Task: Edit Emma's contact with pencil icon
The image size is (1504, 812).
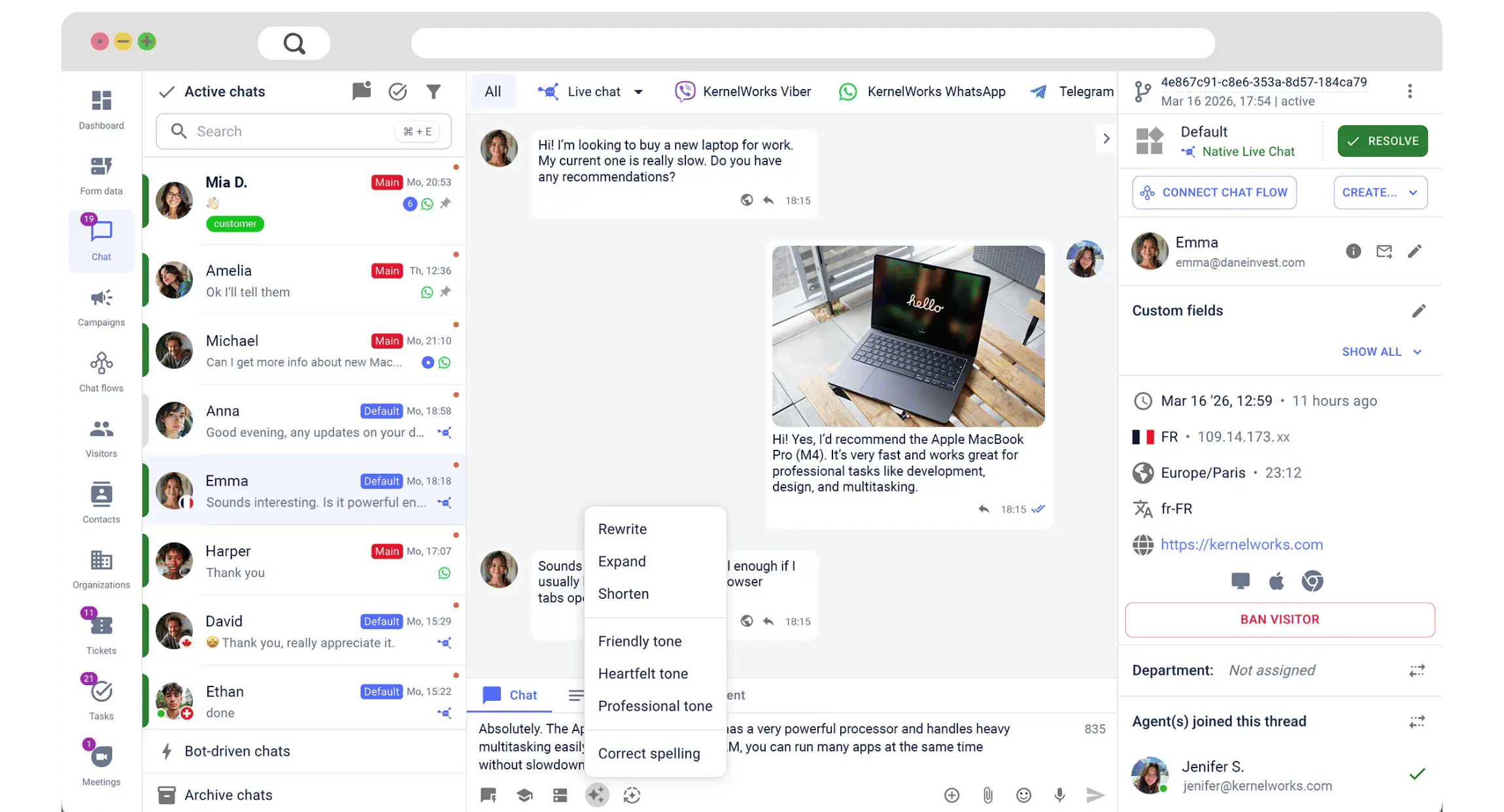Action: (1414, 251)
